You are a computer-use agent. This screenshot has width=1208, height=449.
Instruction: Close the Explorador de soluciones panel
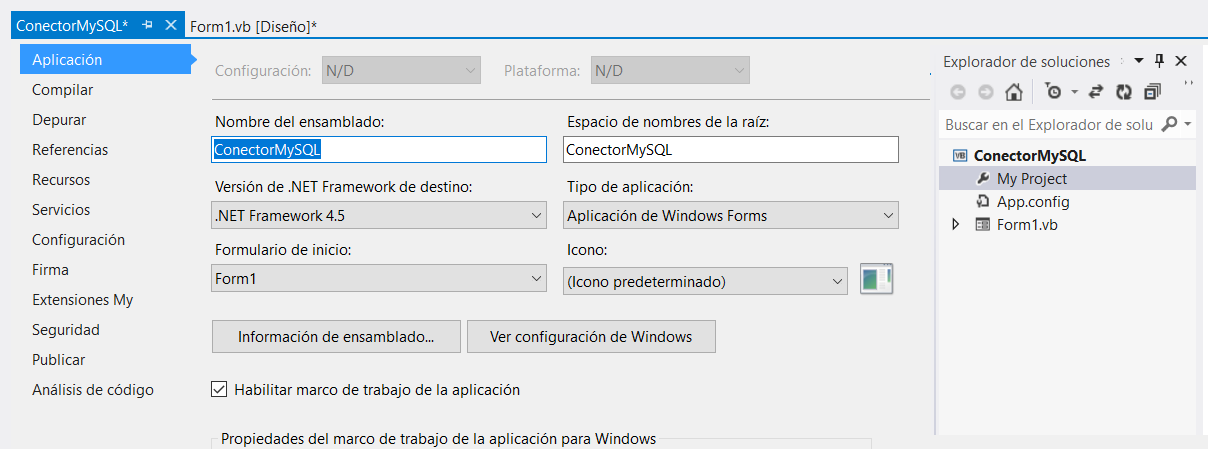click(x=1181, y=61)
